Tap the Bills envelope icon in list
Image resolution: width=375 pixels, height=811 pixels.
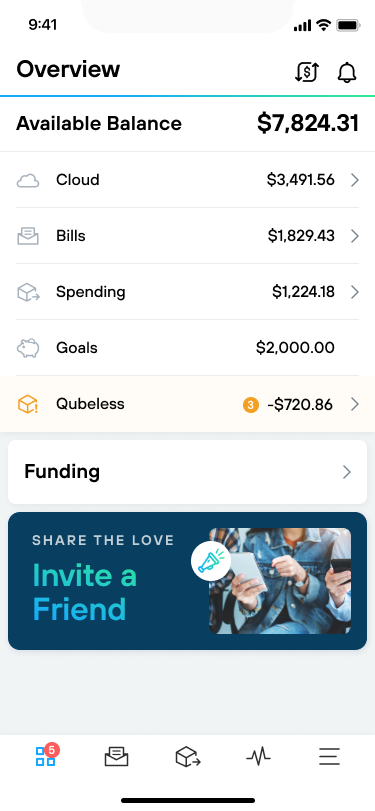(x=28, y=236)
